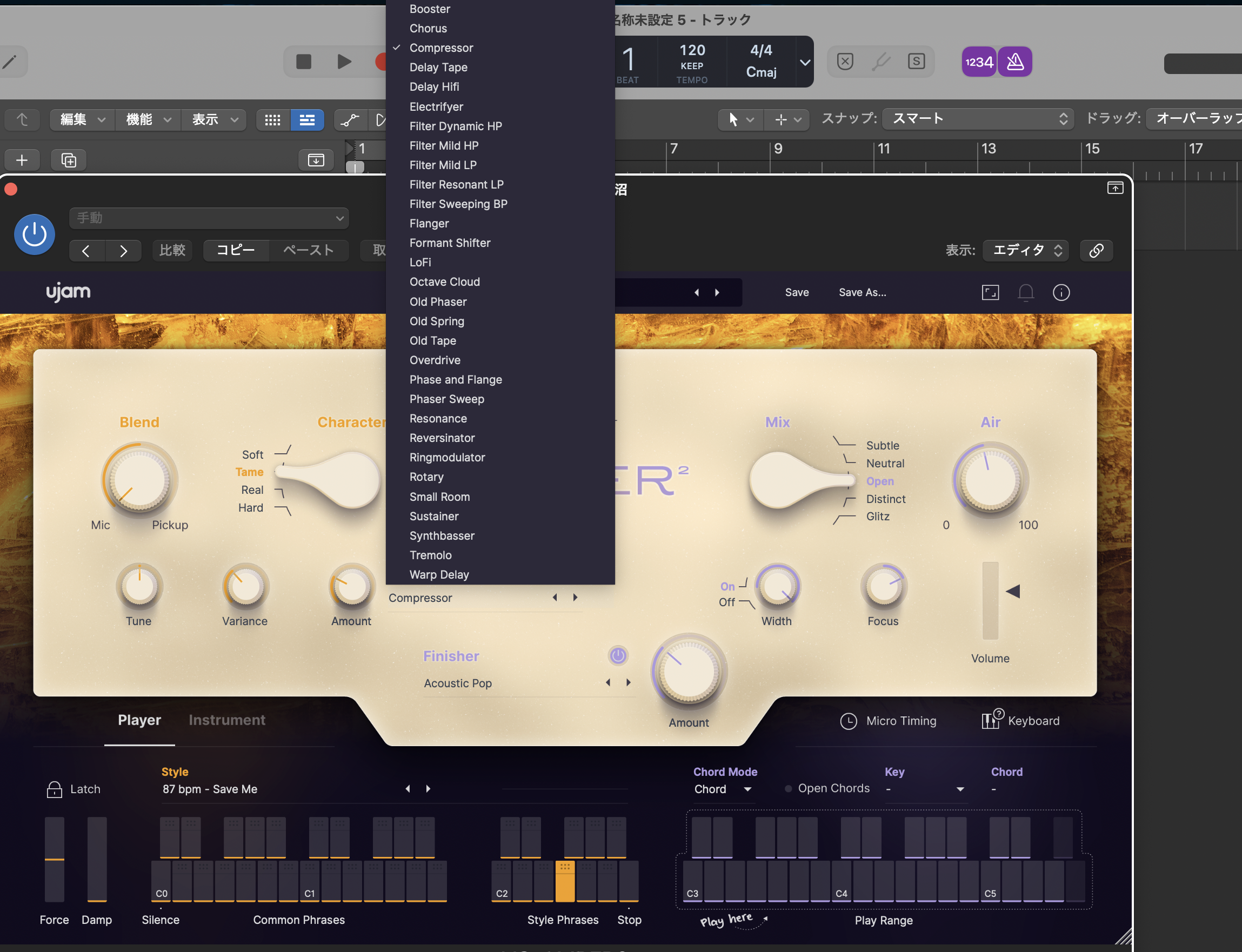Viewport: 1242px width, 952px height.
Task: Open the 手動 preset dropdown
Action: [x=209, y=218]
